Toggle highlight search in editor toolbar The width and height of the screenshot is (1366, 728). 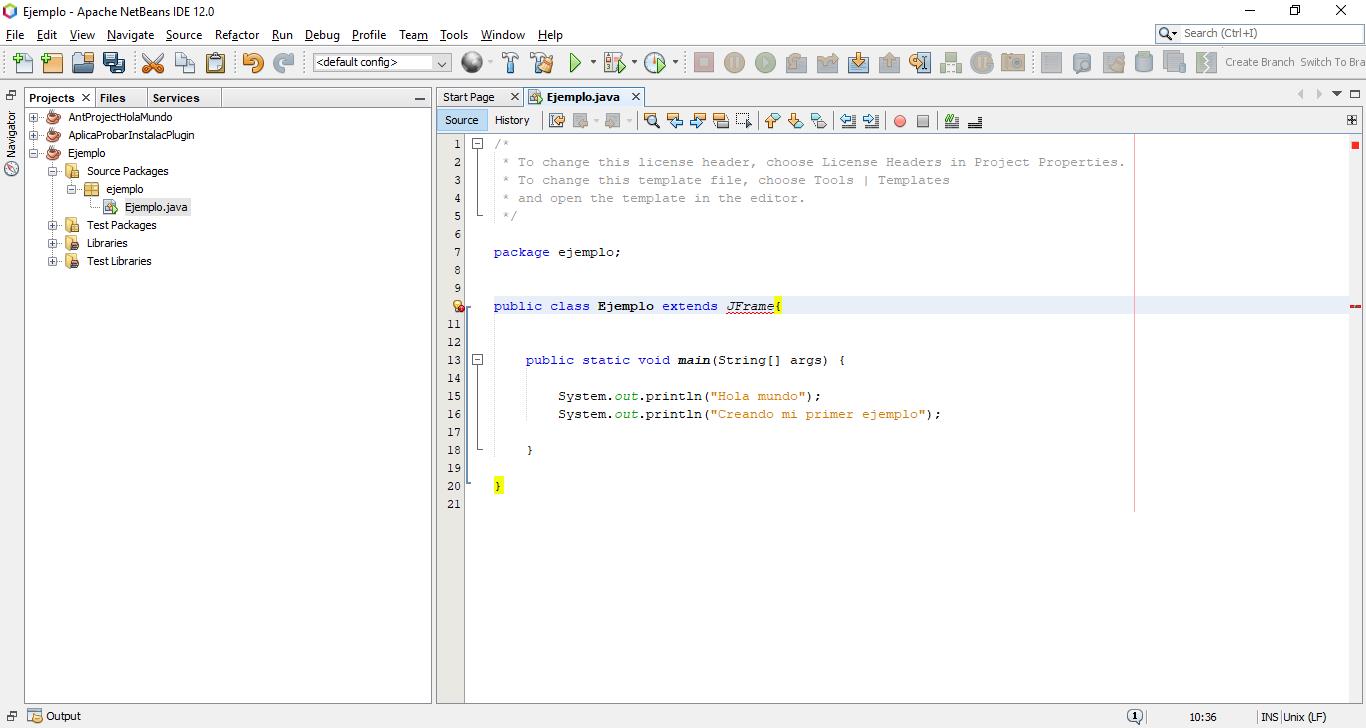pyautogui.click(x=720, y=121)
